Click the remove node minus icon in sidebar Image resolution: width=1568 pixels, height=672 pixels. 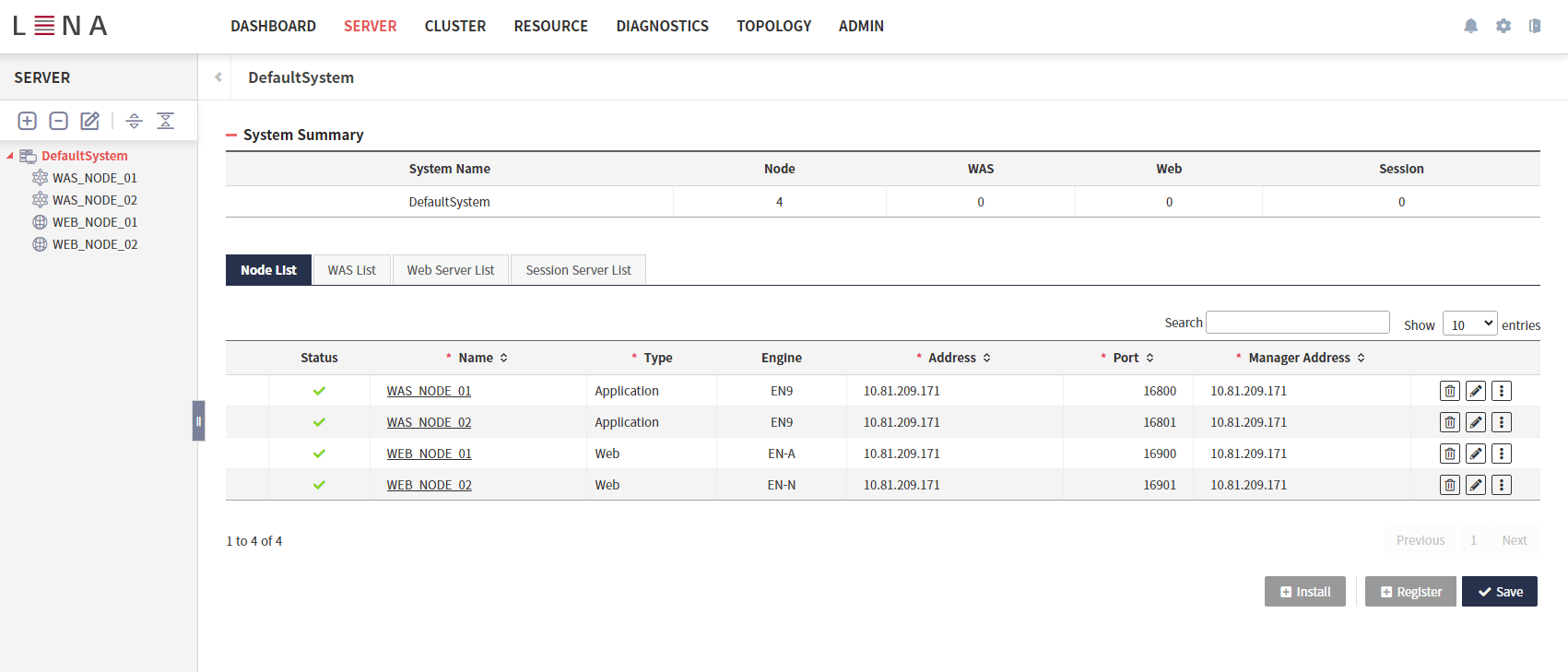coord(59,121)
